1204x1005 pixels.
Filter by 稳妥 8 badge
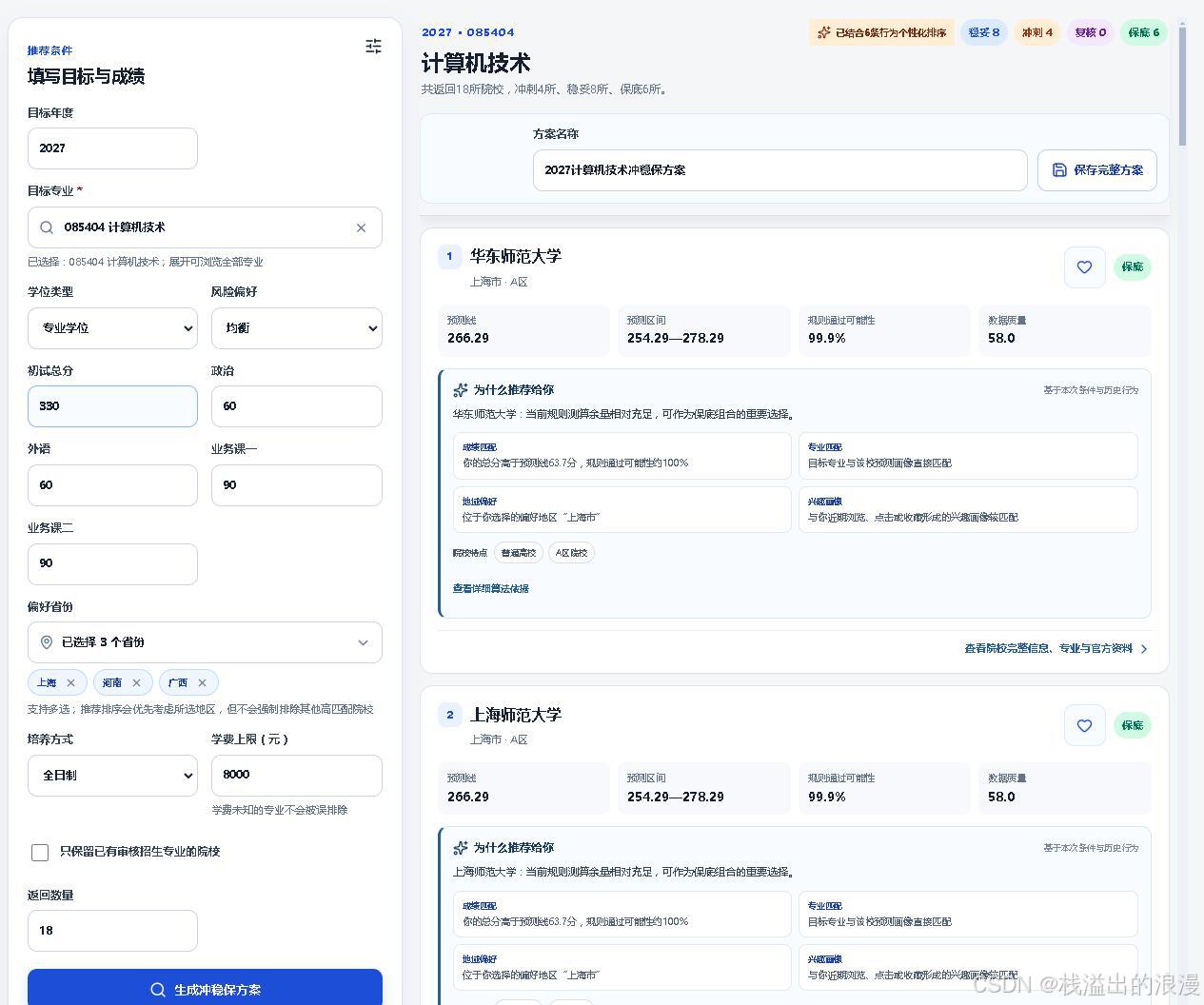(984, 32)
